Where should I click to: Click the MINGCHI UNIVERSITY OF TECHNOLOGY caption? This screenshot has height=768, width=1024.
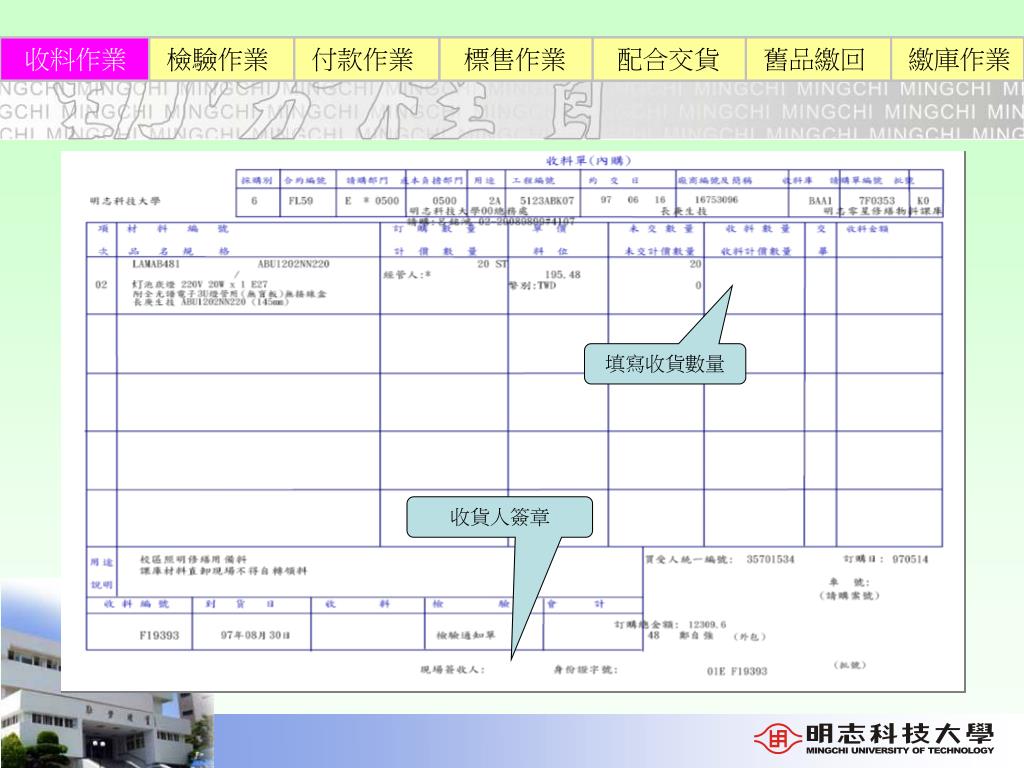(900, 750)
